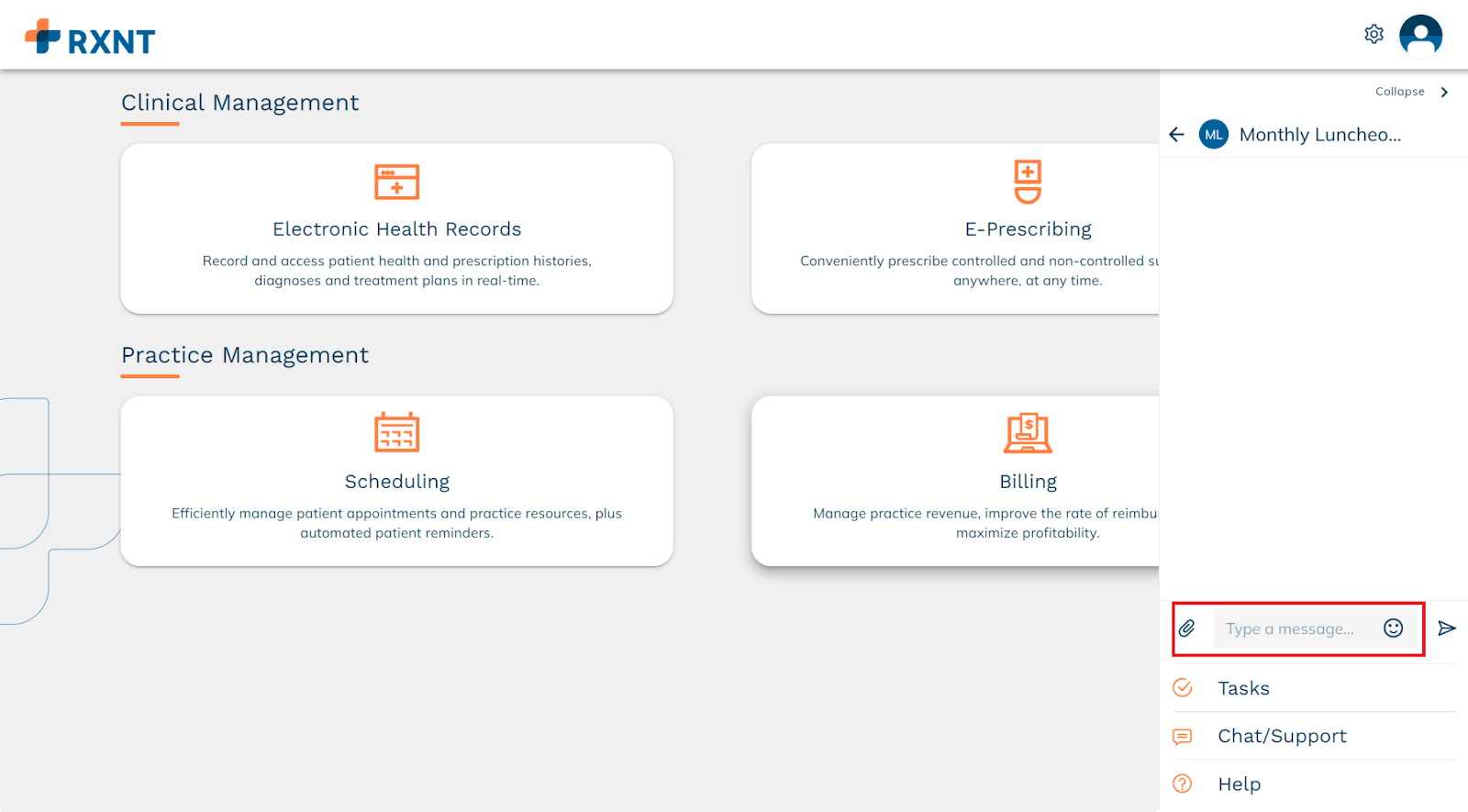Screen dimensions: 1468x812
Task: Collapse the side panel via the Collapse text
Action: coord(1399,92)
